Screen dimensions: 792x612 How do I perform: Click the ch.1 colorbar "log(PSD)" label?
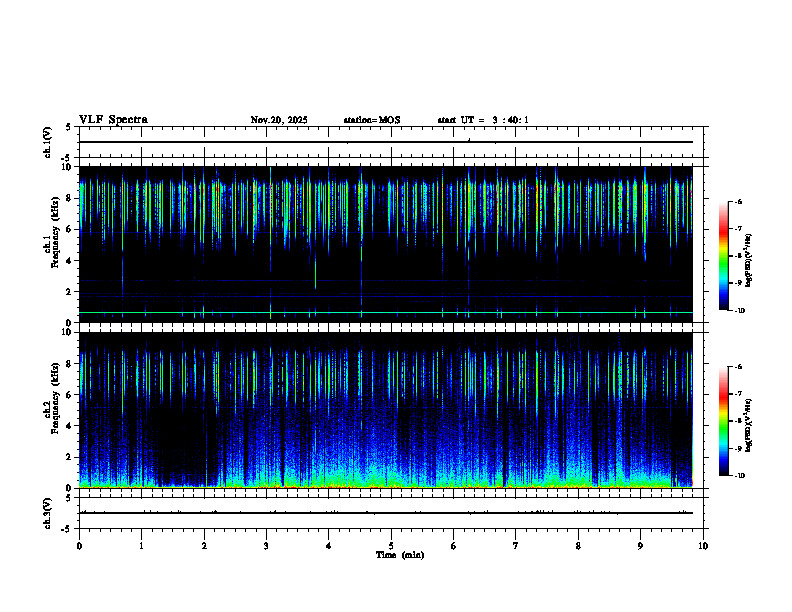coord(749,260)
